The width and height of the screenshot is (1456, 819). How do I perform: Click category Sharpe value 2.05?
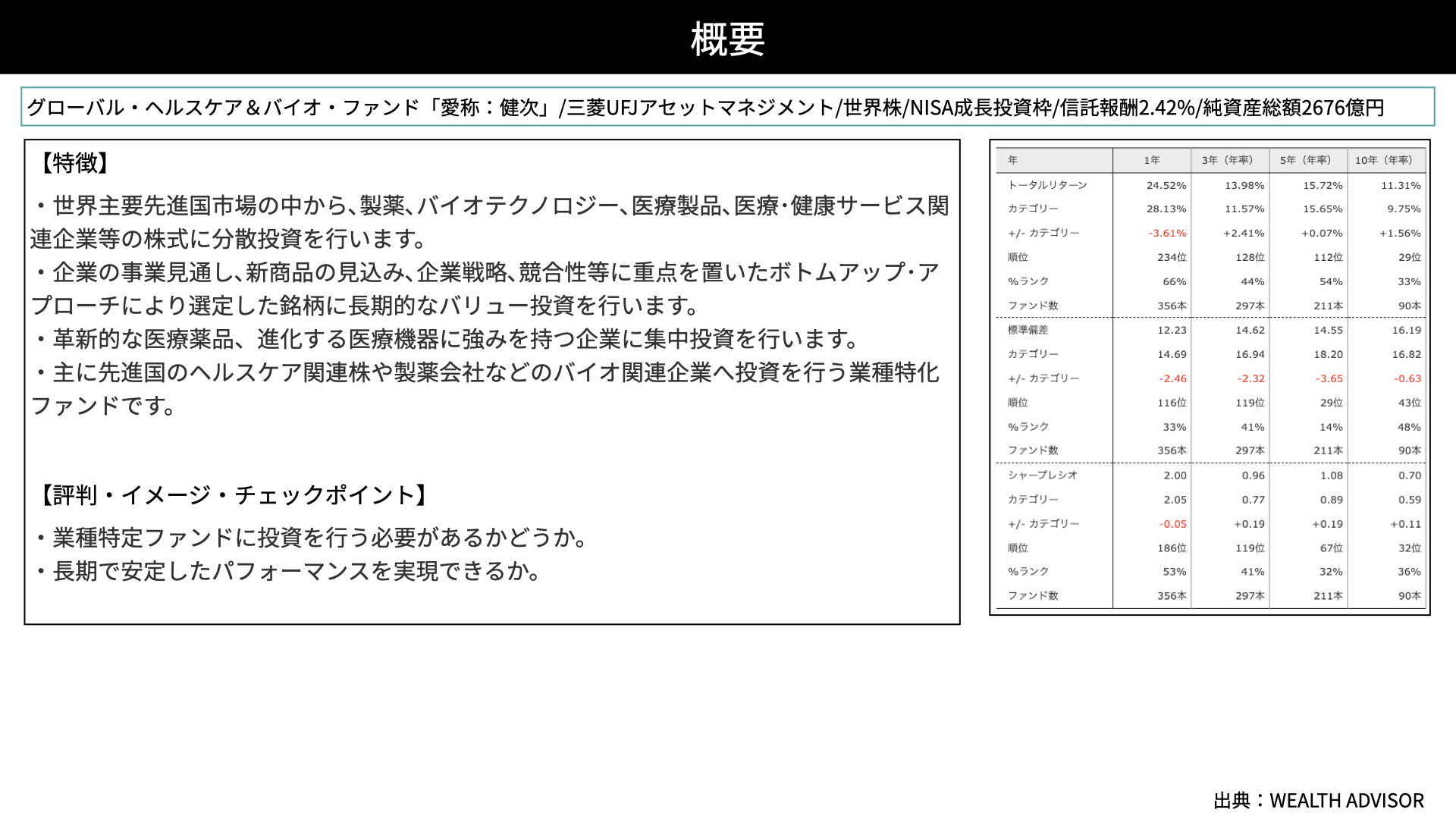[1175, 500]
